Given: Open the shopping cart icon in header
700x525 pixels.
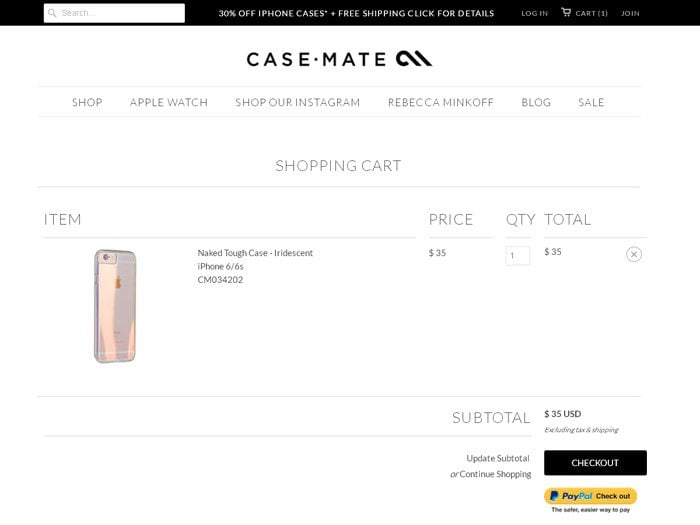Looking at the screenshot, I should [x=566, y=13].
